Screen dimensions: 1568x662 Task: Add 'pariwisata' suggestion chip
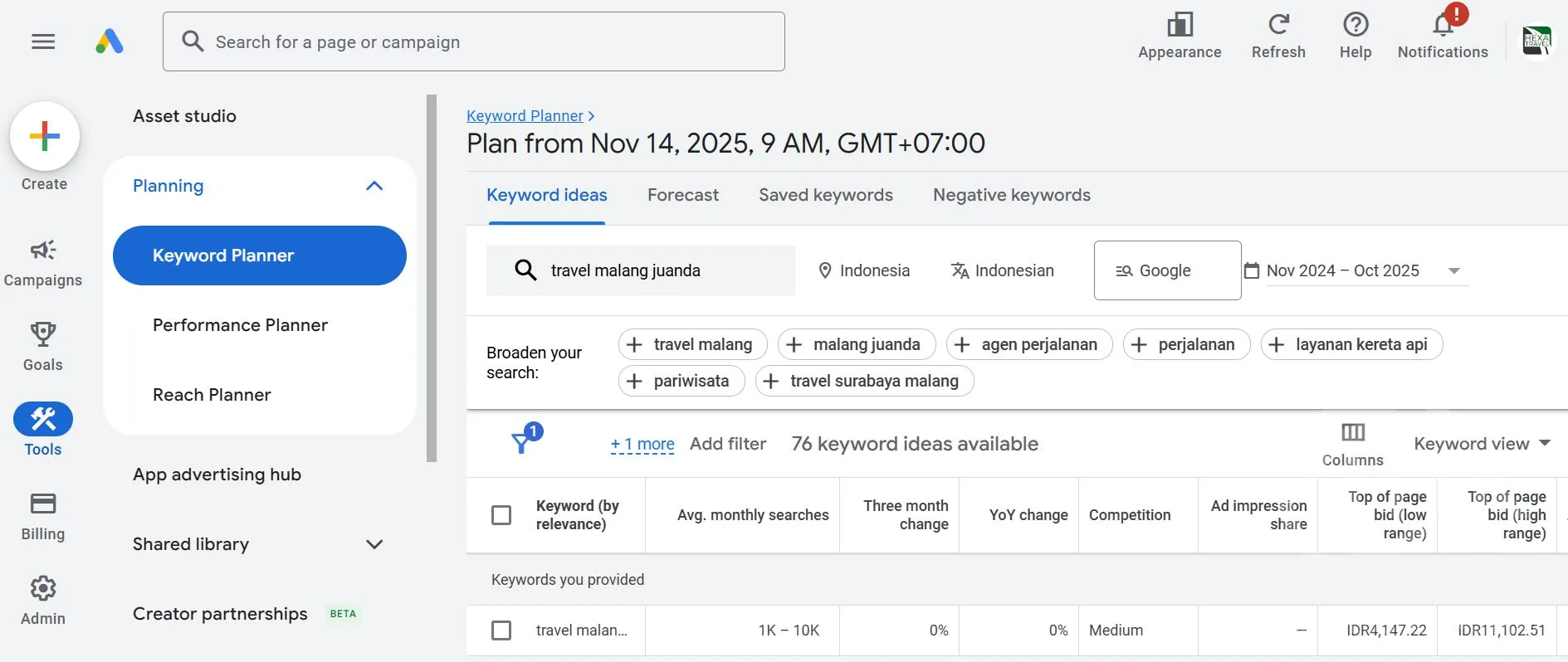(x=681, y=381)
